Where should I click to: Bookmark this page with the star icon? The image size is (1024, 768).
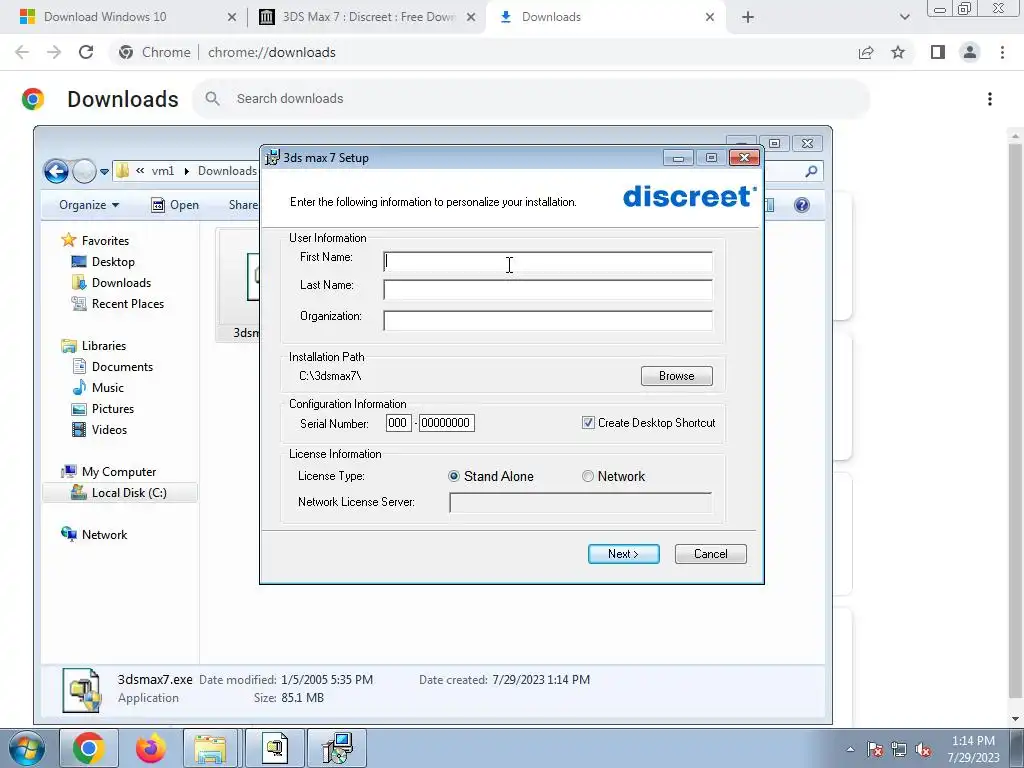[898, 52]
